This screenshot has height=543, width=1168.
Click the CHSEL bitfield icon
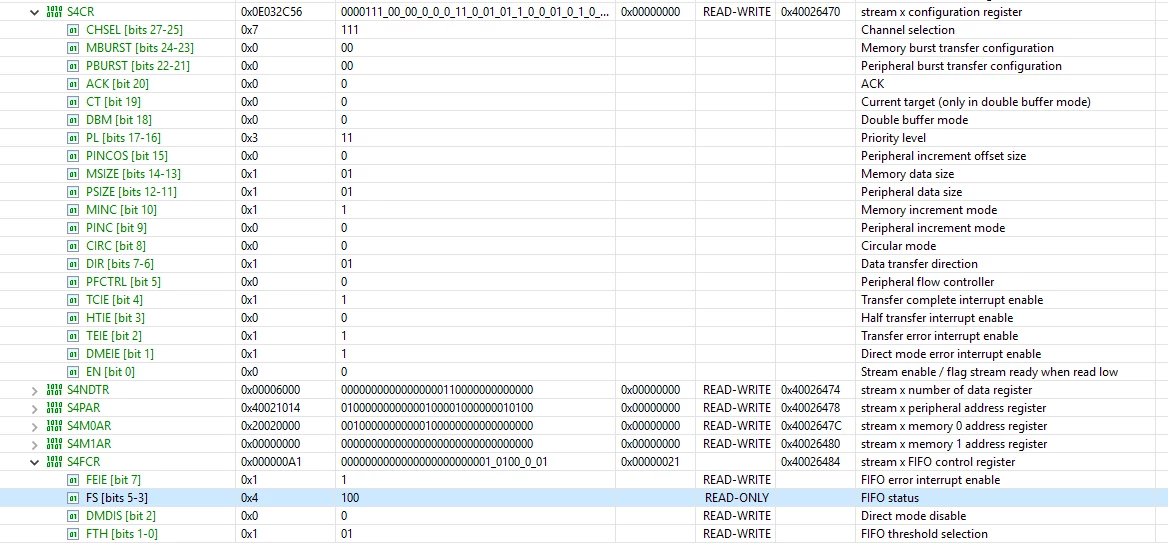click(73, 30)
